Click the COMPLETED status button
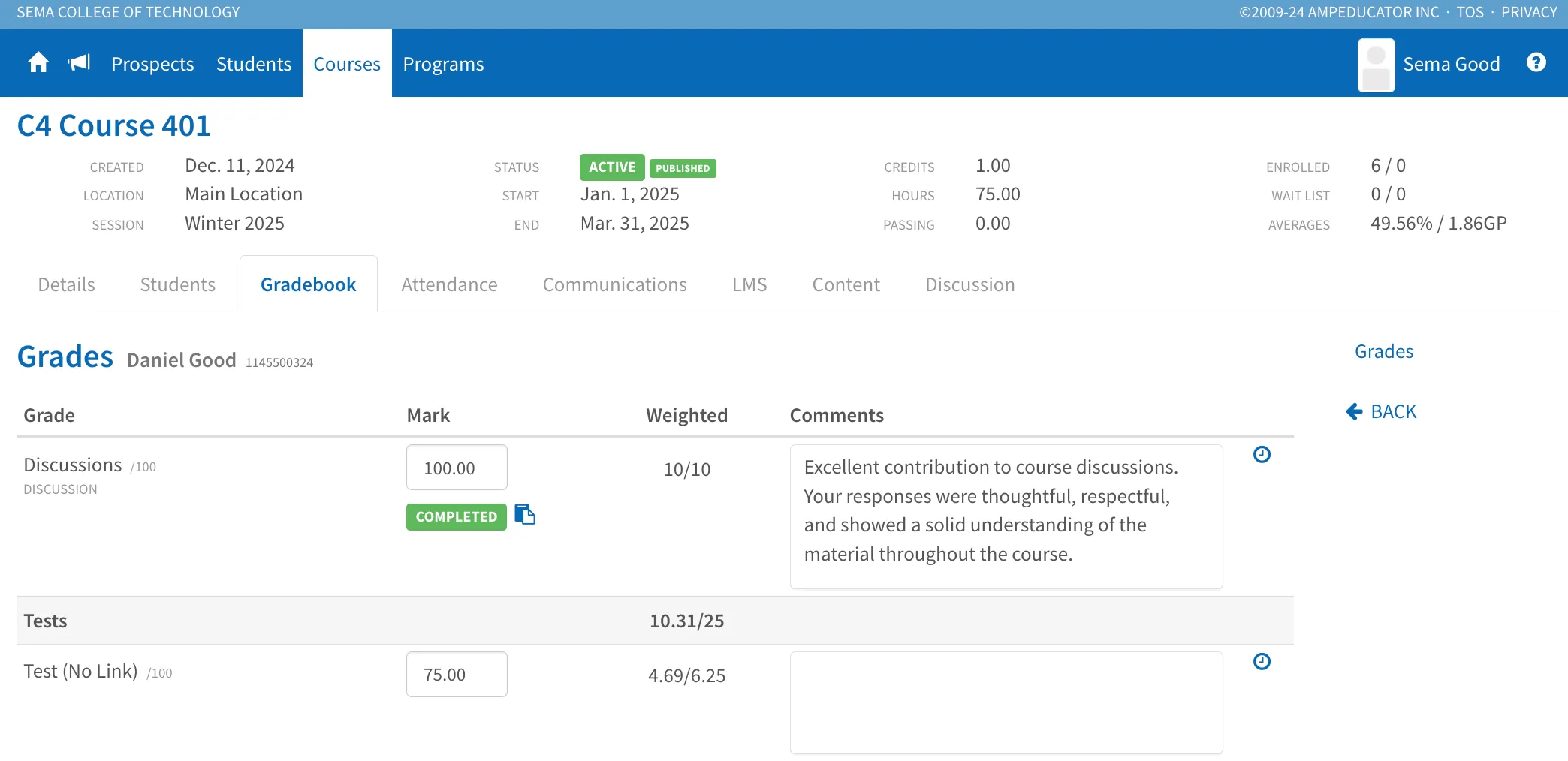Screen dimensions: 1568x761 tap(457, 516)
